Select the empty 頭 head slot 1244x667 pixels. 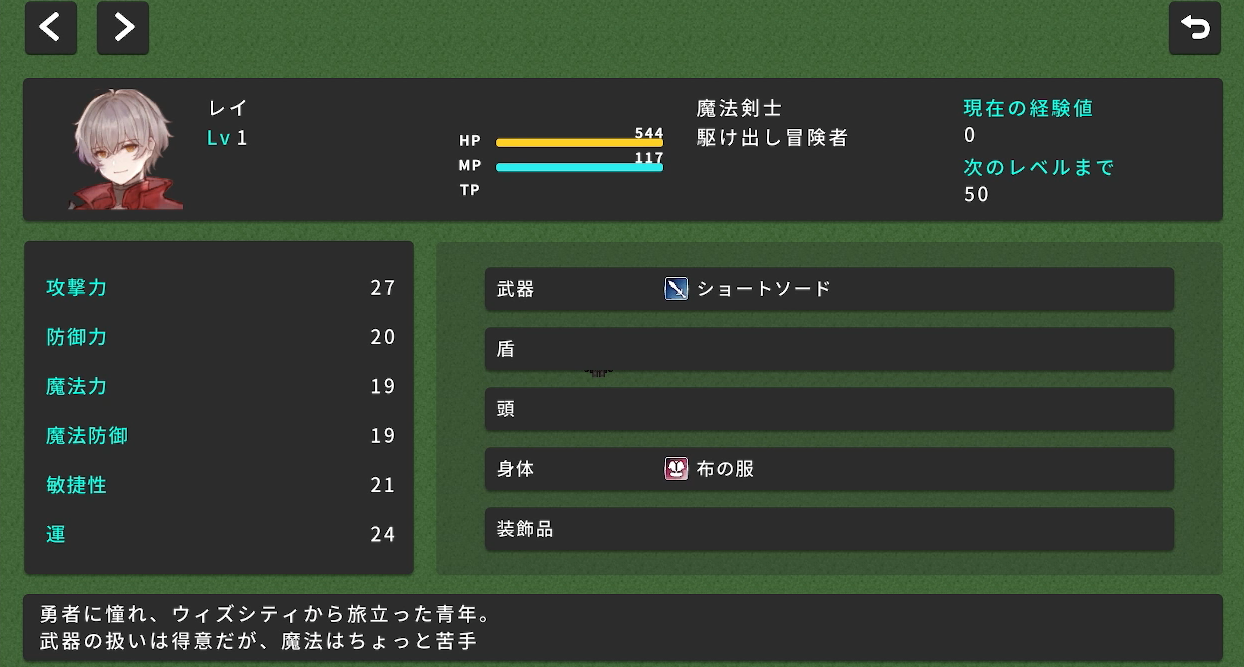(828, 409)
